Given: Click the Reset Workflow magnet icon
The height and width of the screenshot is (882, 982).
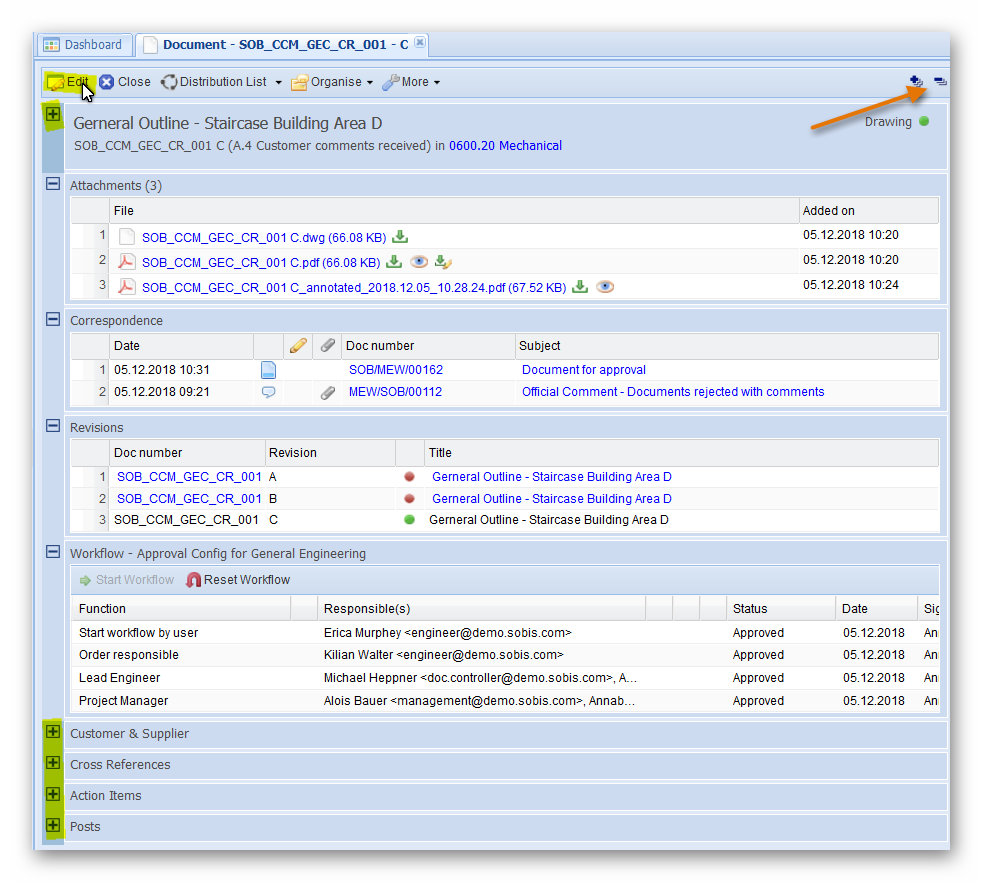Looking at the screenshot, I should pos(194,580).
